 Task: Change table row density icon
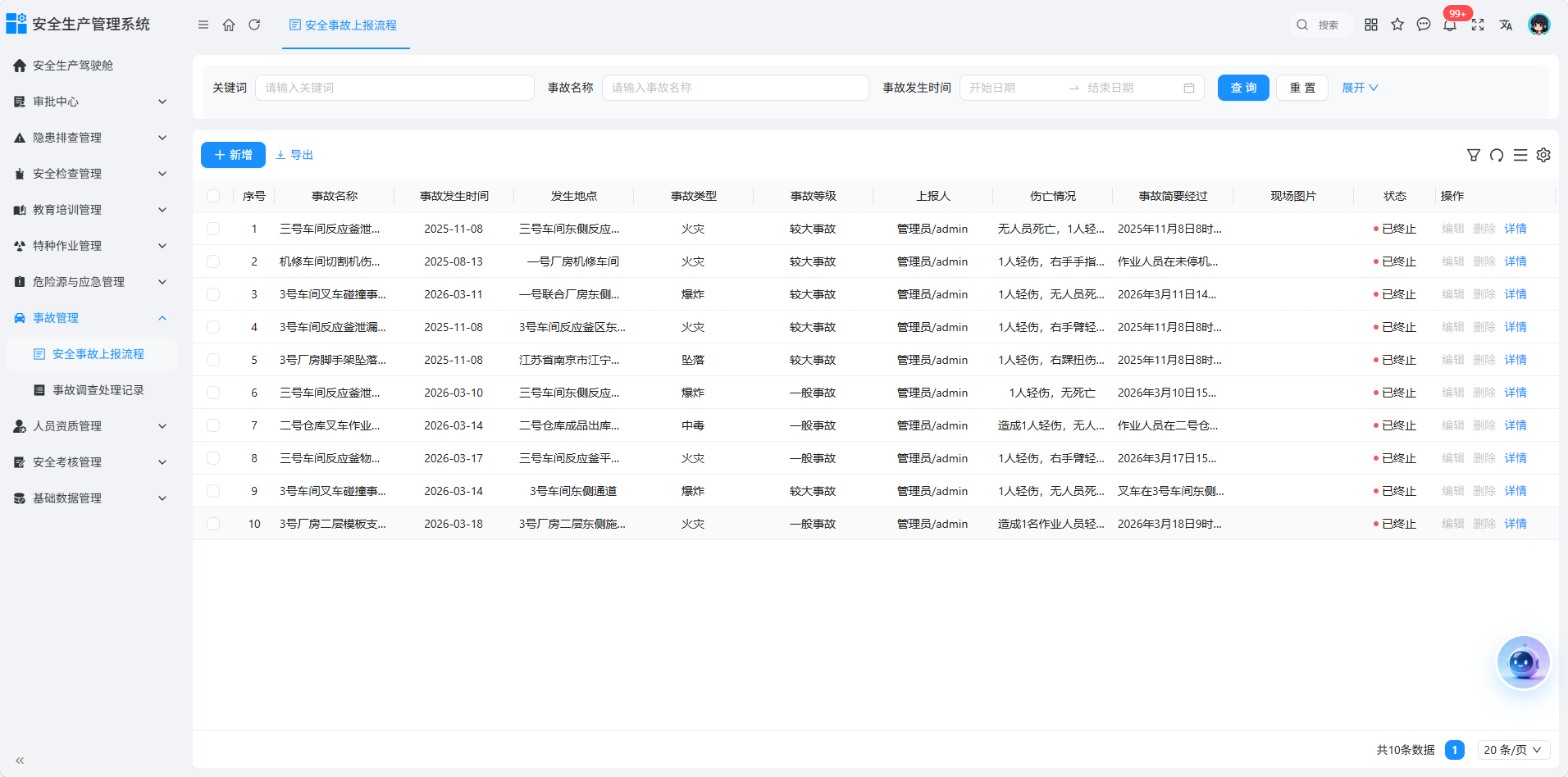[x=1520, y=155]
